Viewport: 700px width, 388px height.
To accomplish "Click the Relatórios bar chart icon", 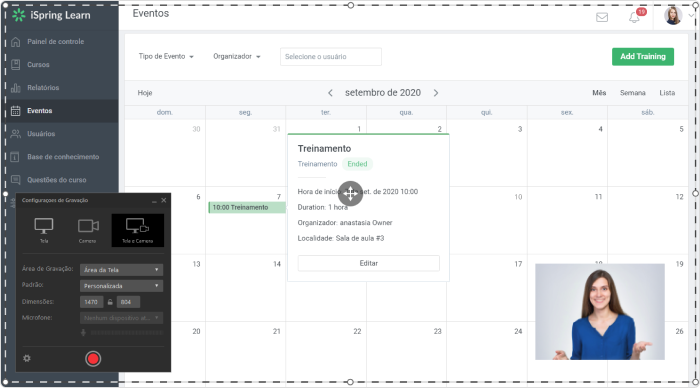I will tap(16, 88).
